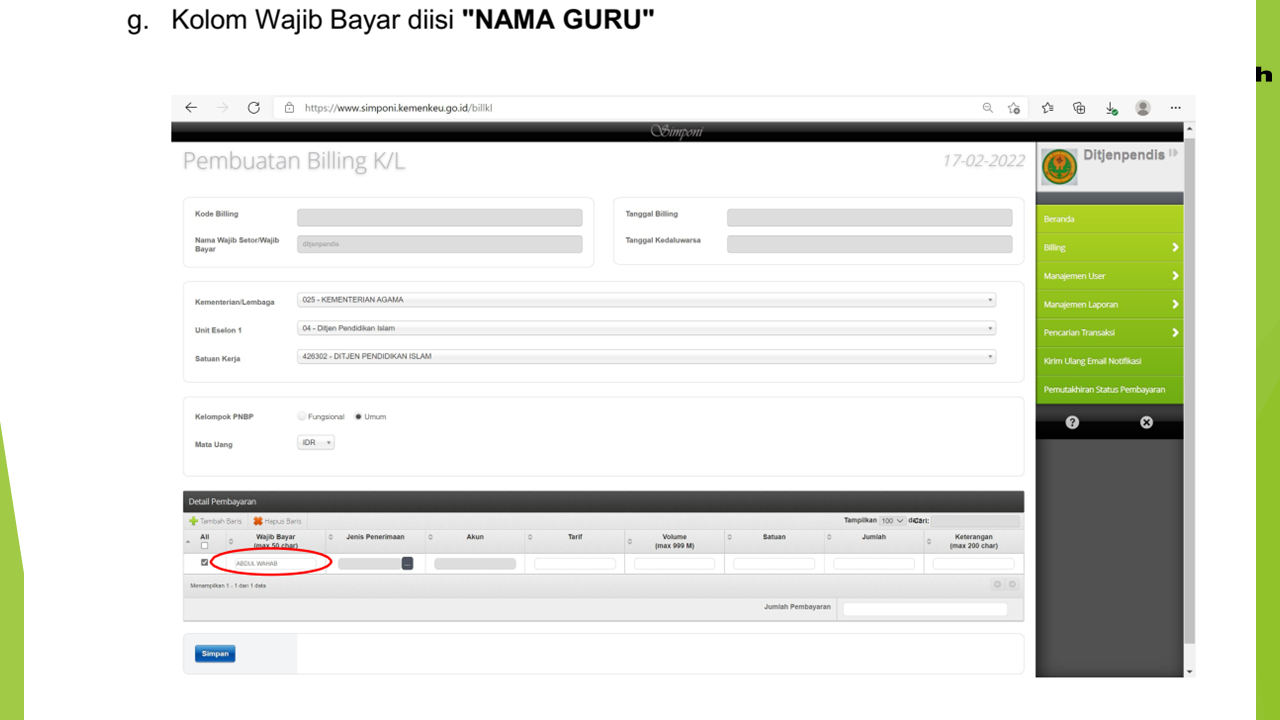Tick the All header checkbox
This screenshot has width=1280, height=720.
tap(205, 546)
